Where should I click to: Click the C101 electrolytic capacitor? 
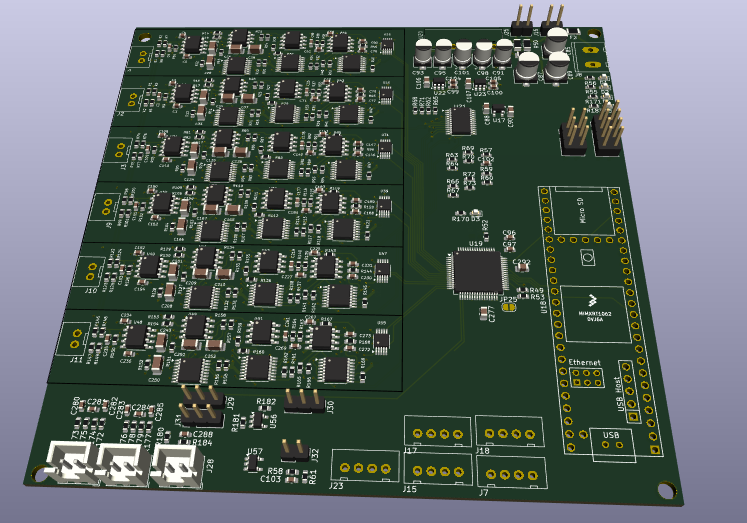463,54
